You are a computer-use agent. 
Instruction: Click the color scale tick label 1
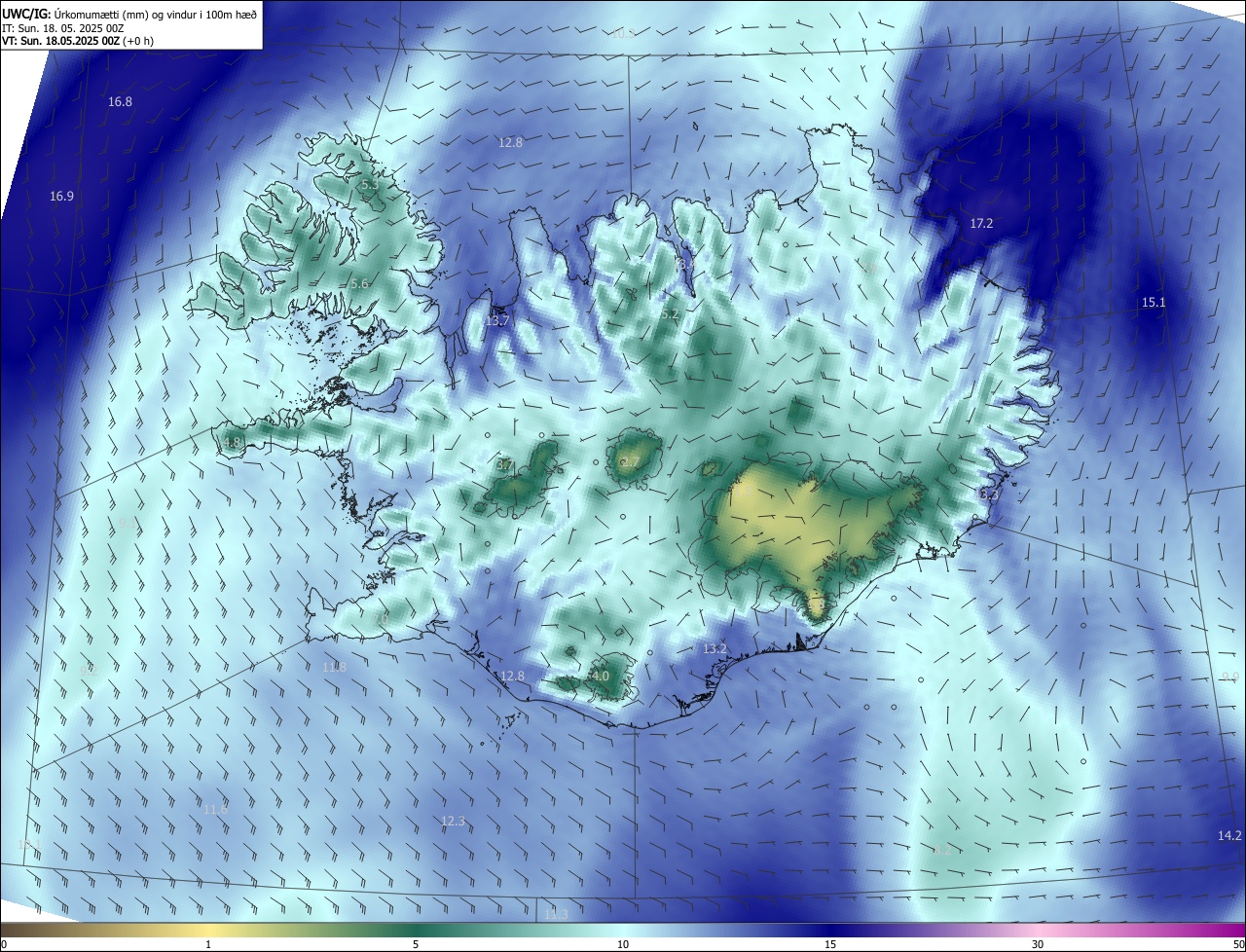pyautogui.click(x=208, y=944)
